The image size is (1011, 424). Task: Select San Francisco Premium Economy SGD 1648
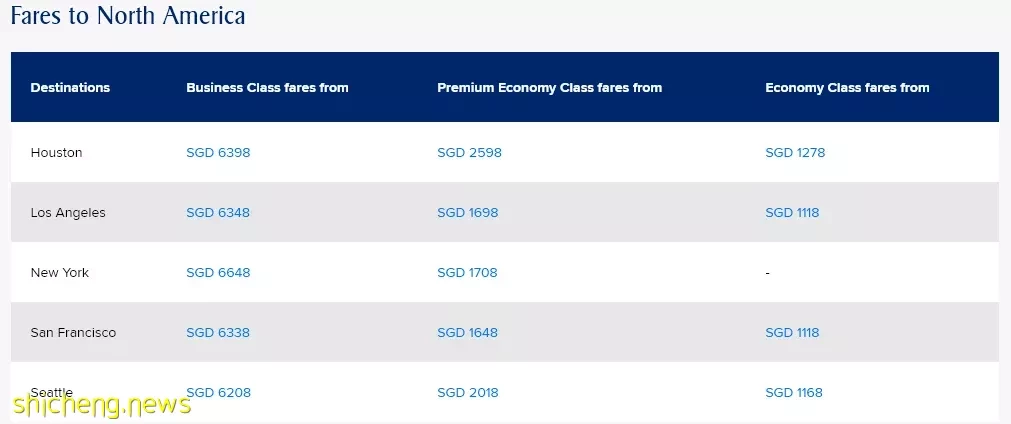467,332
